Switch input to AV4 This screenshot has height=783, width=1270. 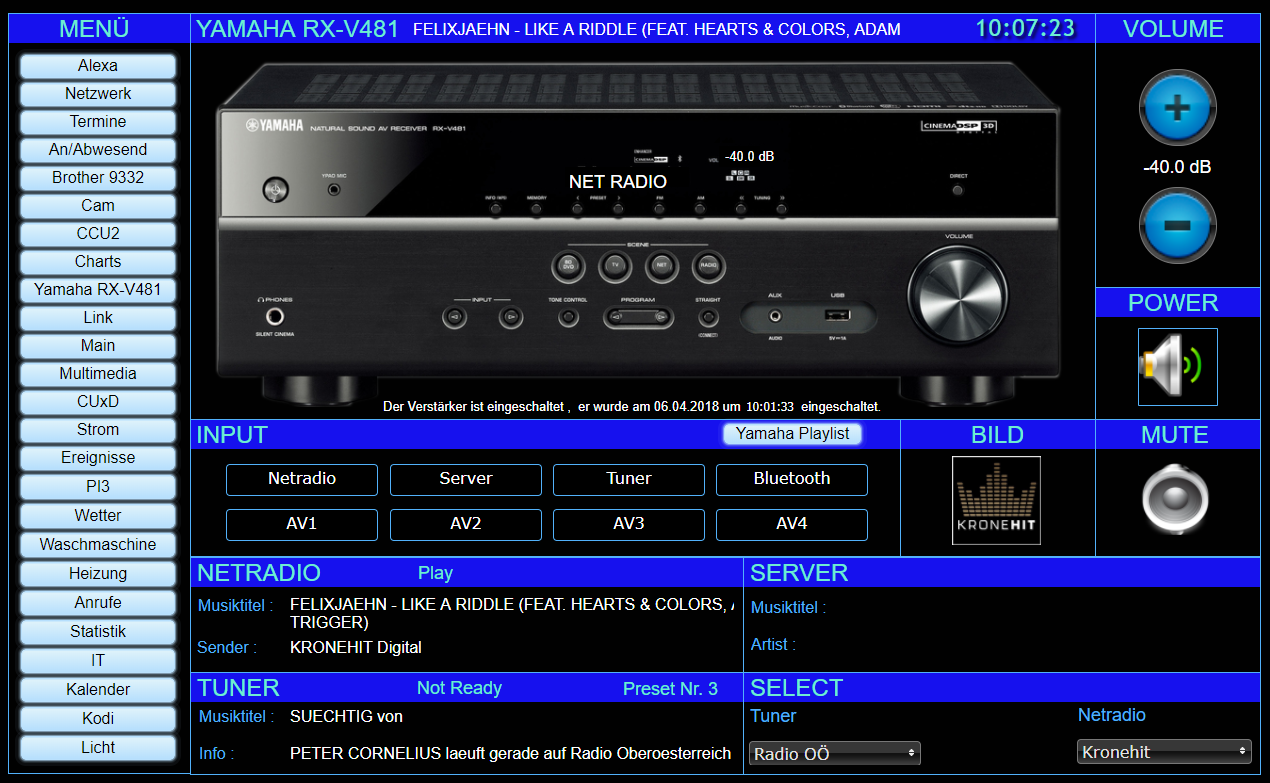coord(792,524)
